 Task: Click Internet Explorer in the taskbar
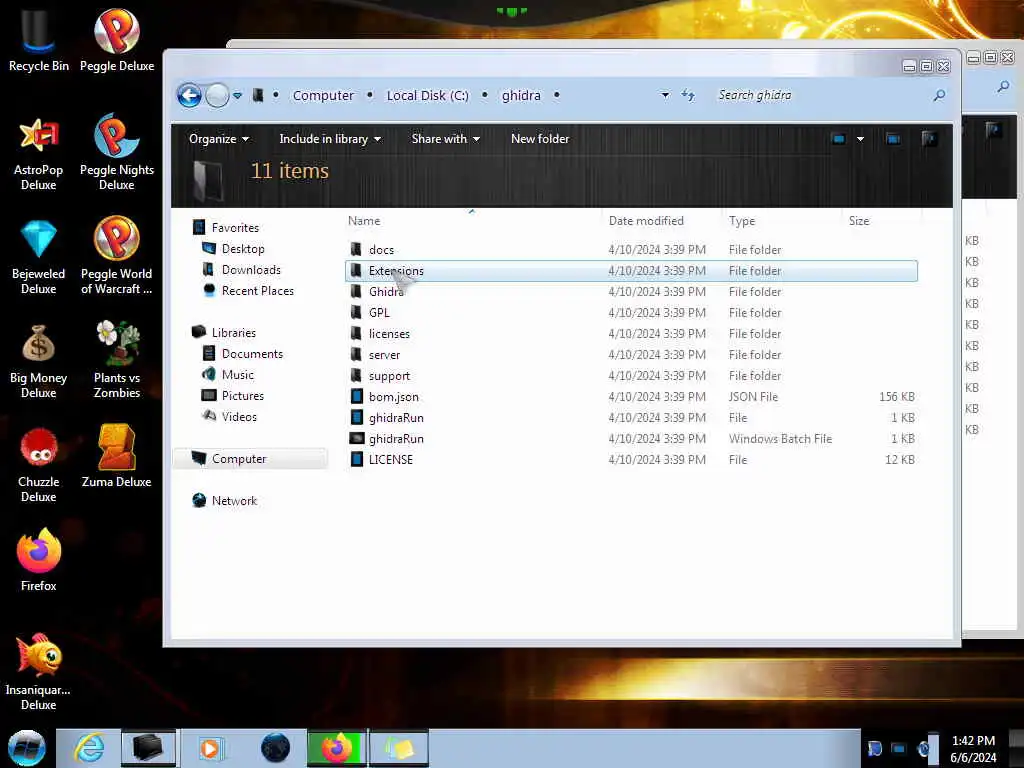pyautogui.click(x=89, y=748)
